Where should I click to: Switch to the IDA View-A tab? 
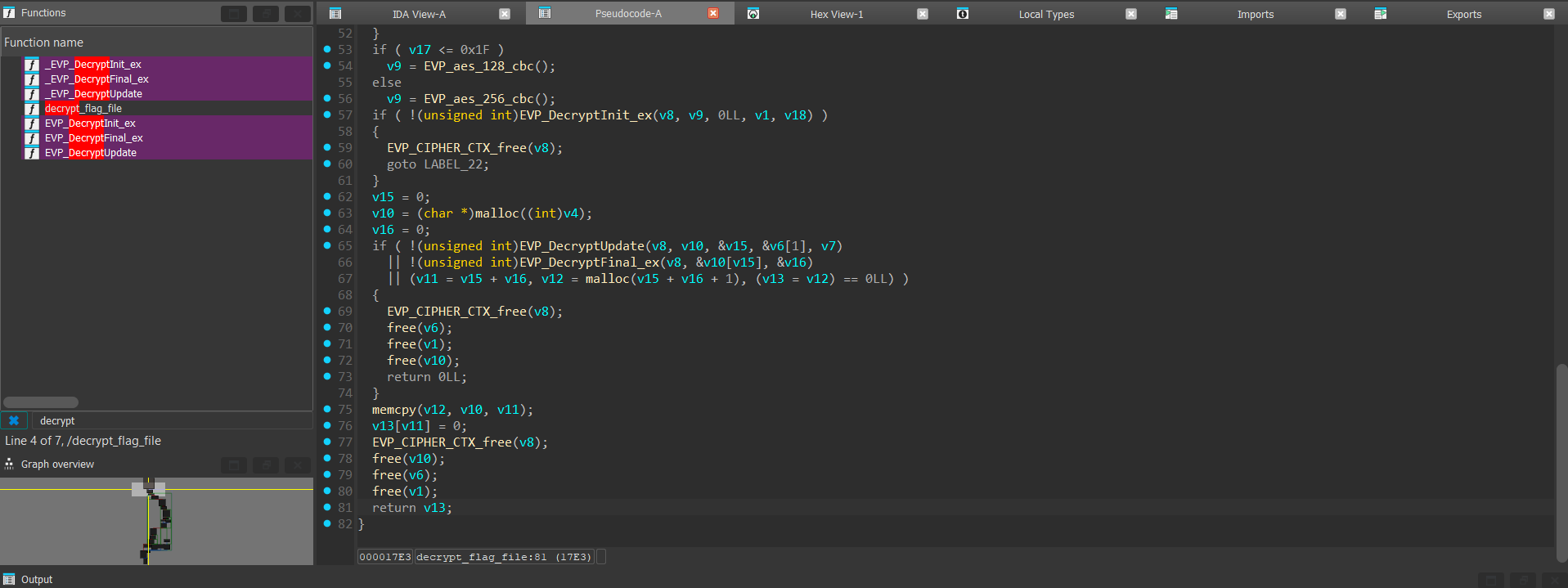(x=419, y=14)
